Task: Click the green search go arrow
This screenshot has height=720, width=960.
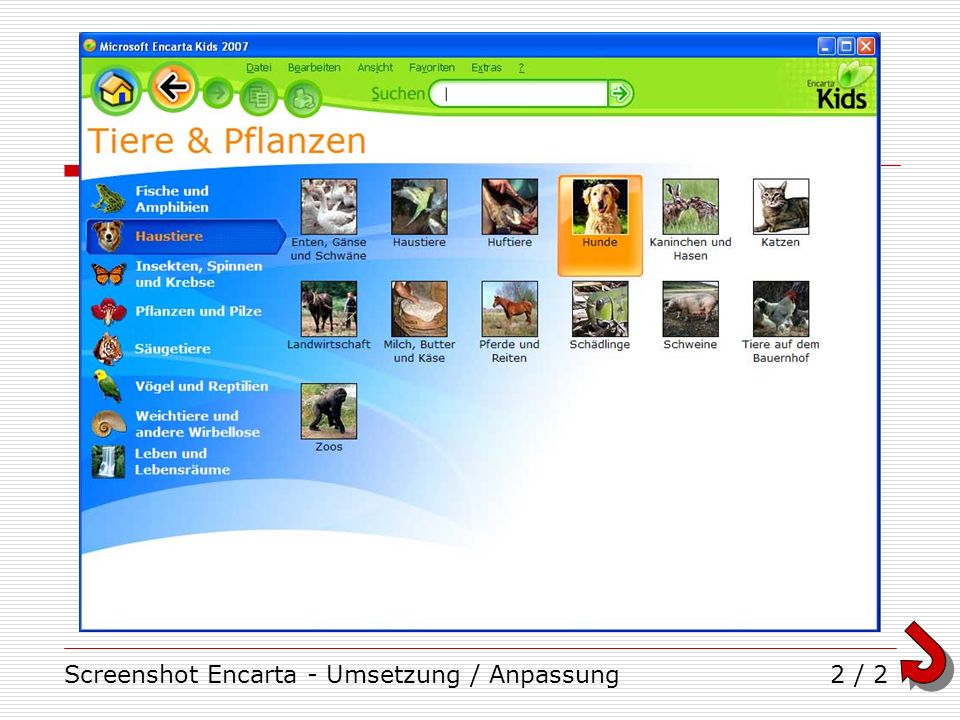Action: (x=621, y=94)
